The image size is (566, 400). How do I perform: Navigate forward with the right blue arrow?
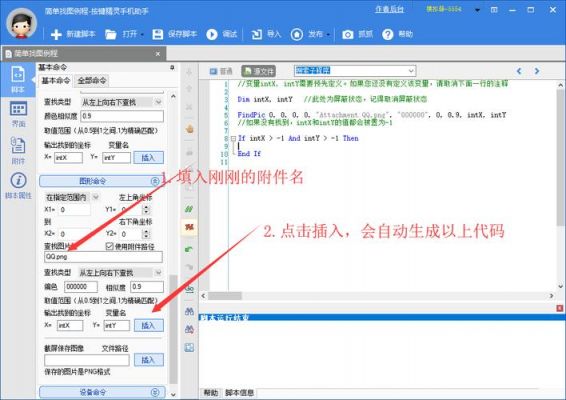coord(537,71)
